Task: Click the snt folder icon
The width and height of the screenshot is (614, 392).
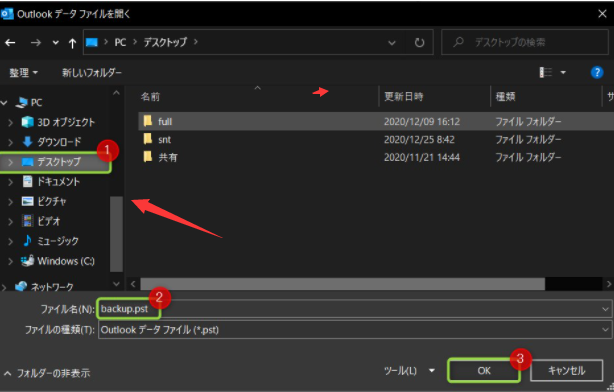Action: coord(148,139)
